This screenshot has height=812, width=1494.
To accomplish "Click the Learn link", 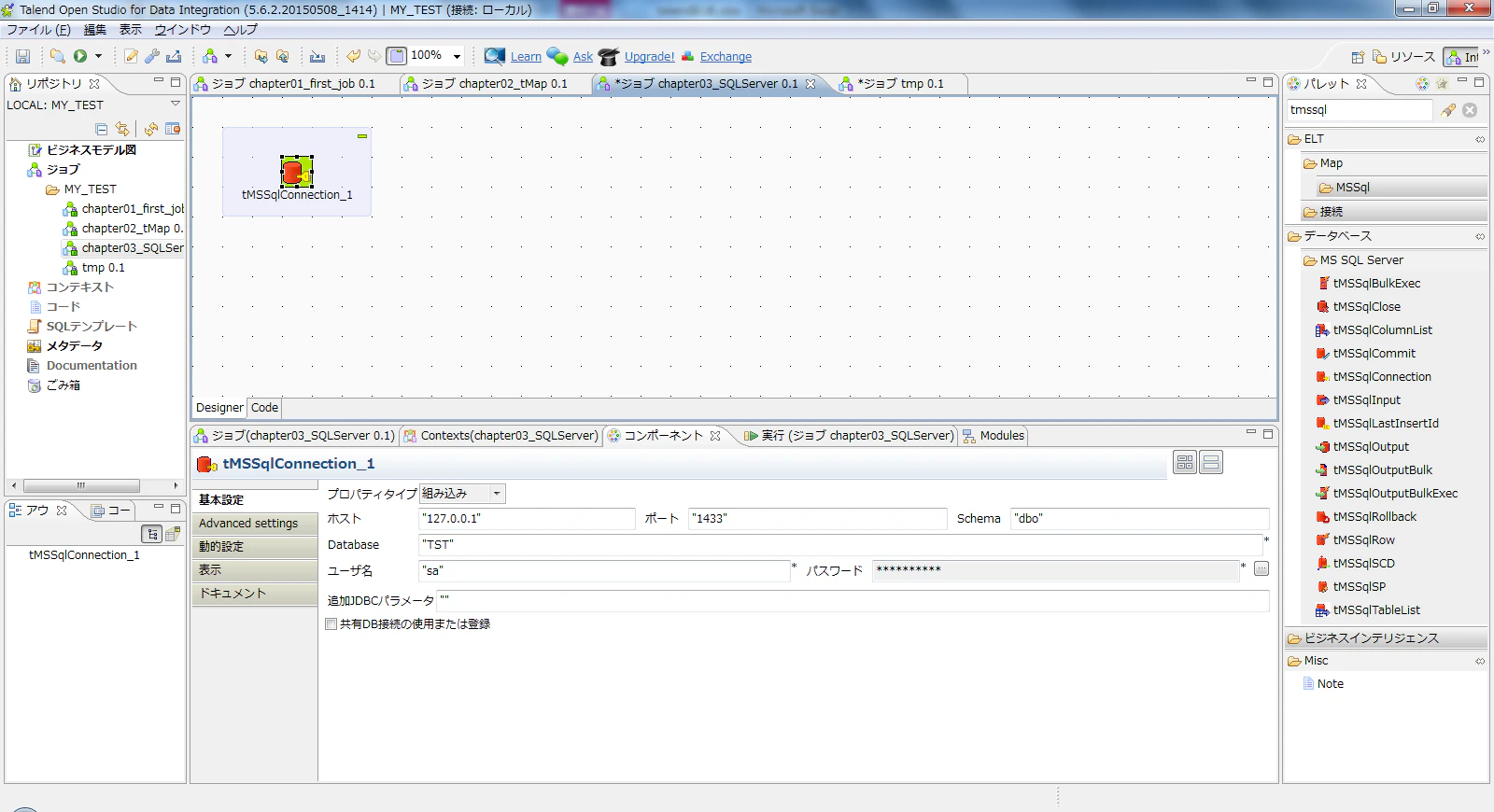I will coord(526,57).
